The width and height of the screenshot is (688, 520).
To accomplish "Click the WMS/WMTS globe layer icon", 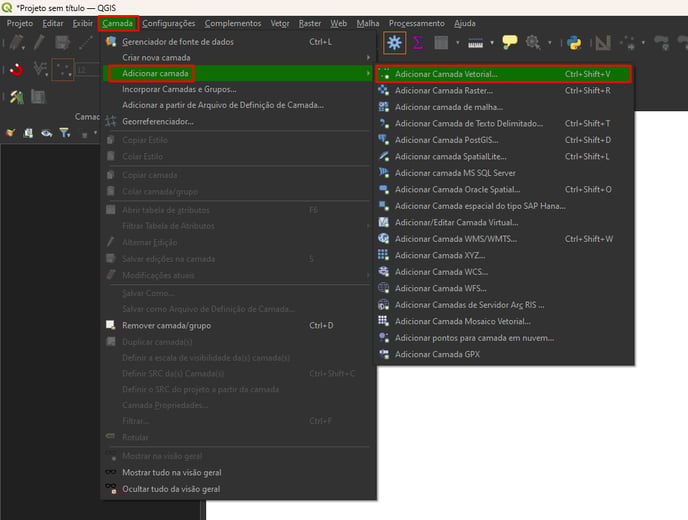I will point(383,238).
